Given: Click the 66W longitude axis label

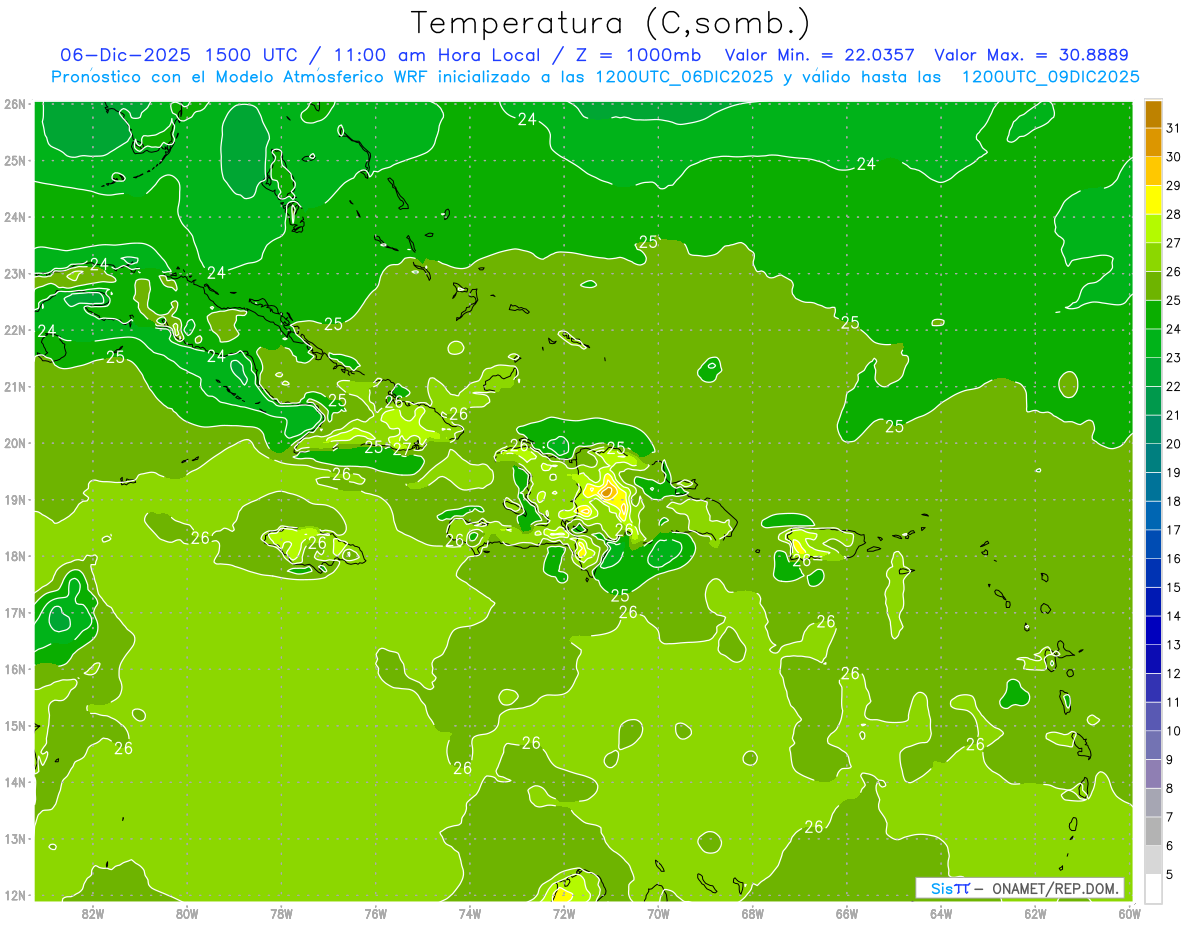Looking at the screenshot, I should [x=847, y=914].
